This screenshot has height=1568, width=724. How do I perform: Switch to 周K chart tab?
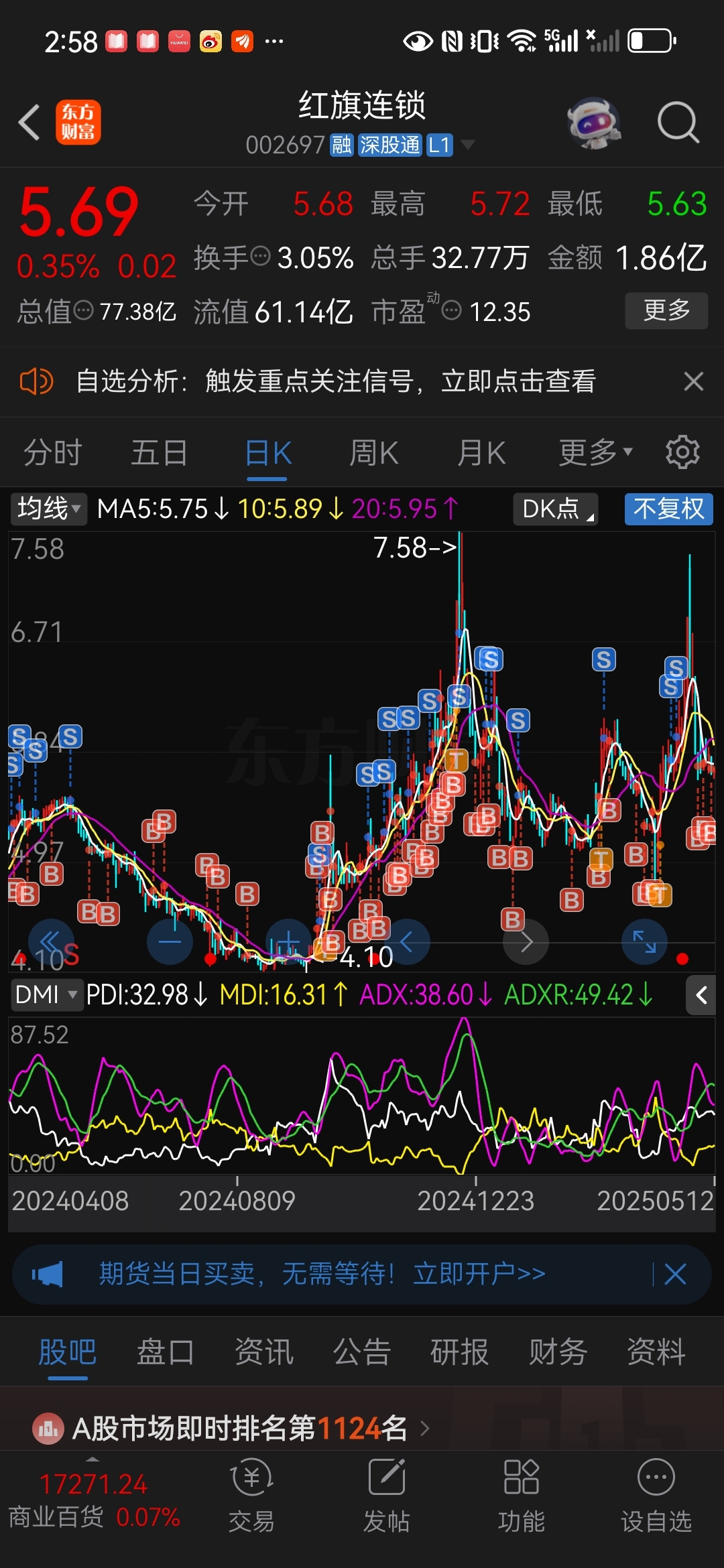[x=373, y=453]
